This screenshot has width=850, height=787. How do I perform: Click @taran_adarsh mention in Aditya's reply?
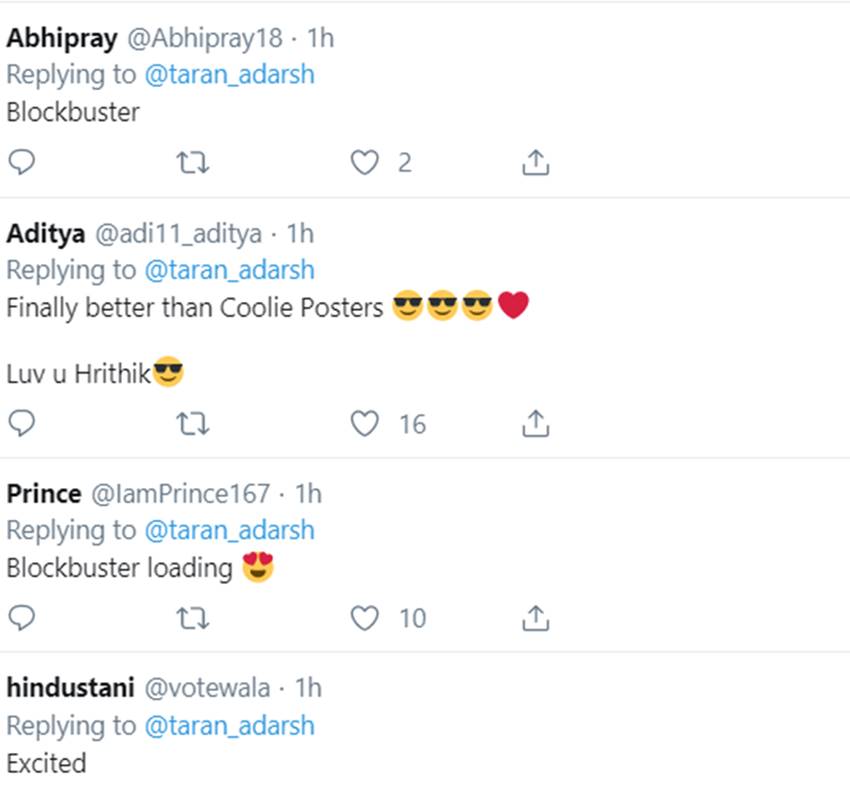pyautogui.click(x=229, y=270)
